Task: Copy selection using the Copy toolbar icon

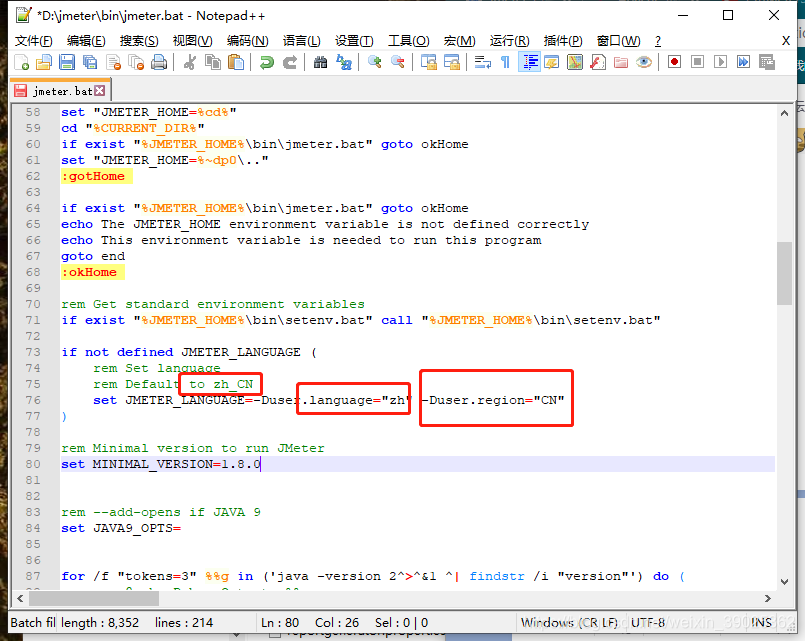Action: [x=213, y=63]
